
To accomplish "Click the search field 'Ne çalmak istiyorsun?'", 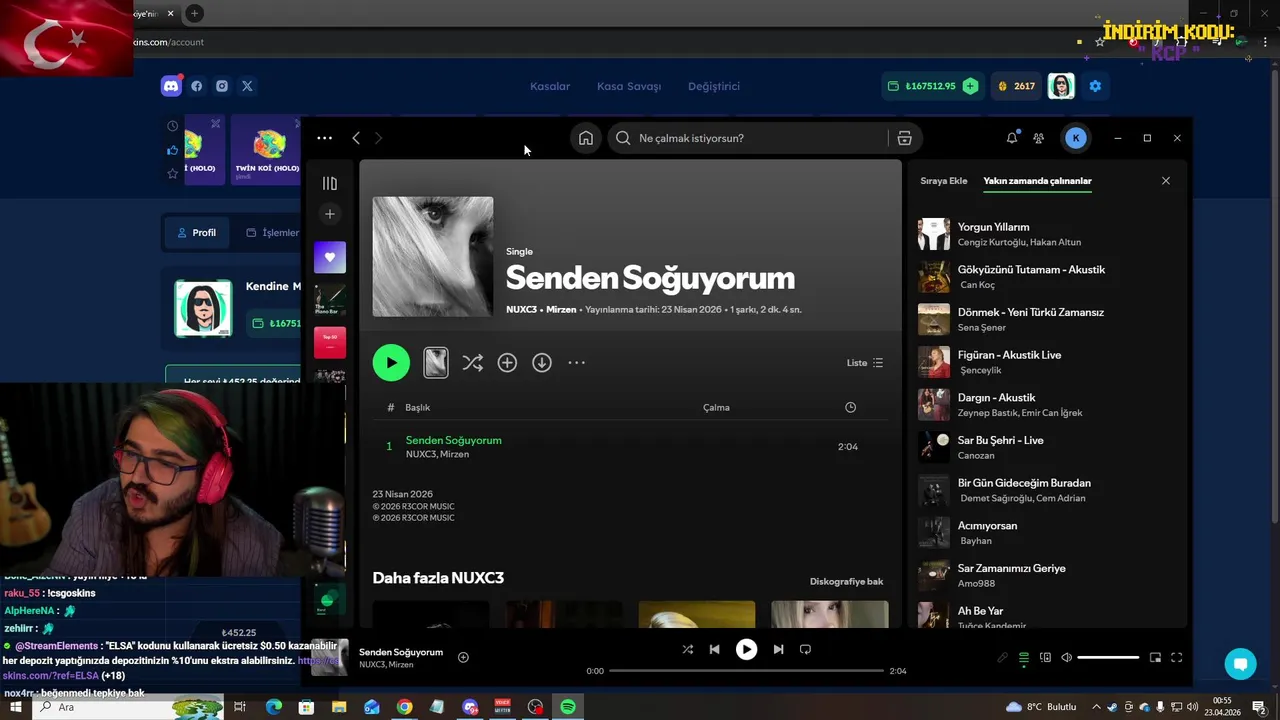I will tap(750, 138).
